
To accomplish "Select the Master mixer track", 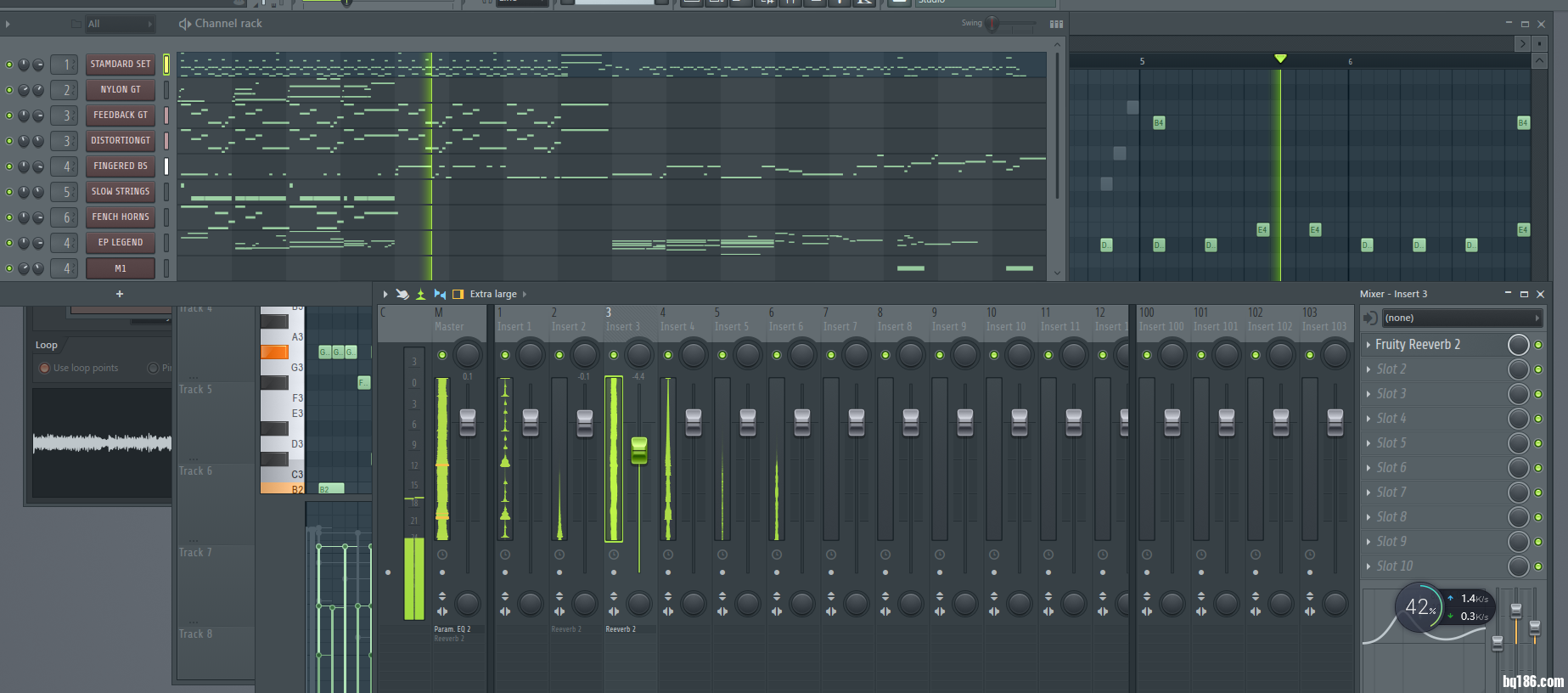I will (x=449, y=326).
